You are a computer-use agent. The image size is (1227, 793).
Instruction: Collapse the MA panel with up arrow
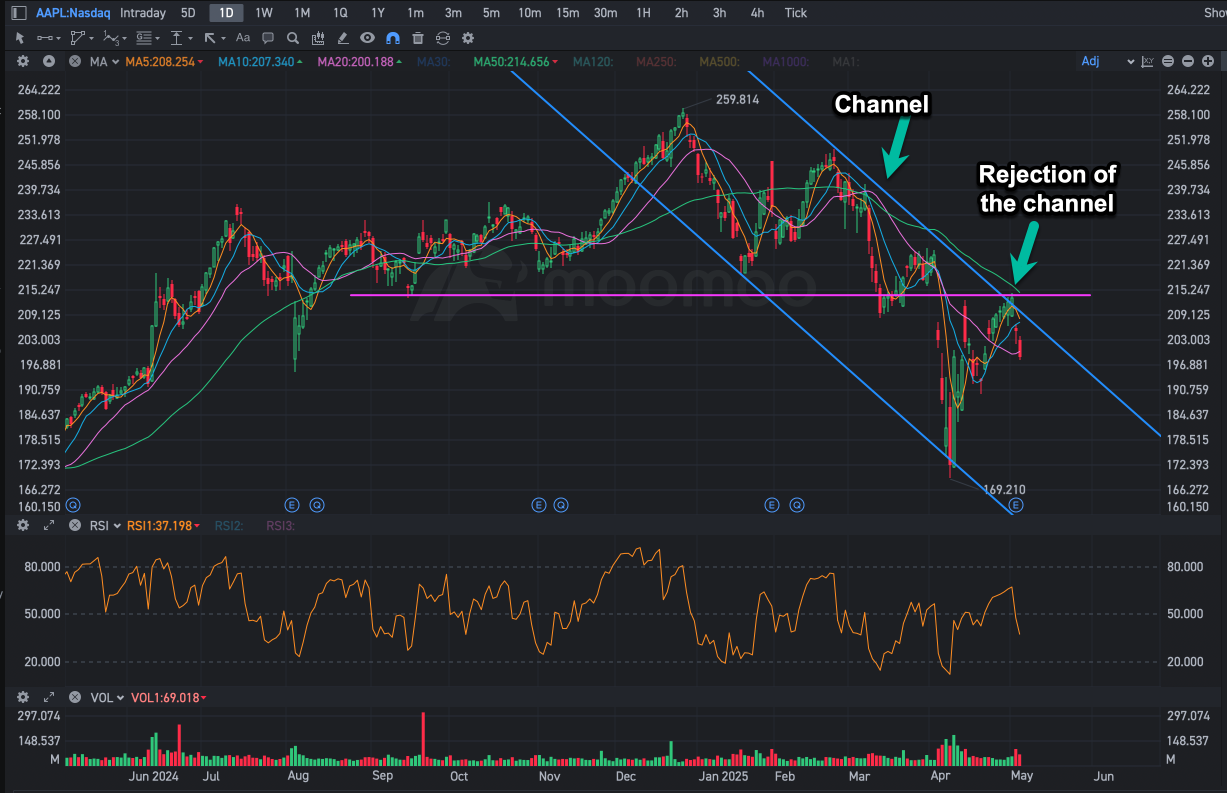click(48, 62)
